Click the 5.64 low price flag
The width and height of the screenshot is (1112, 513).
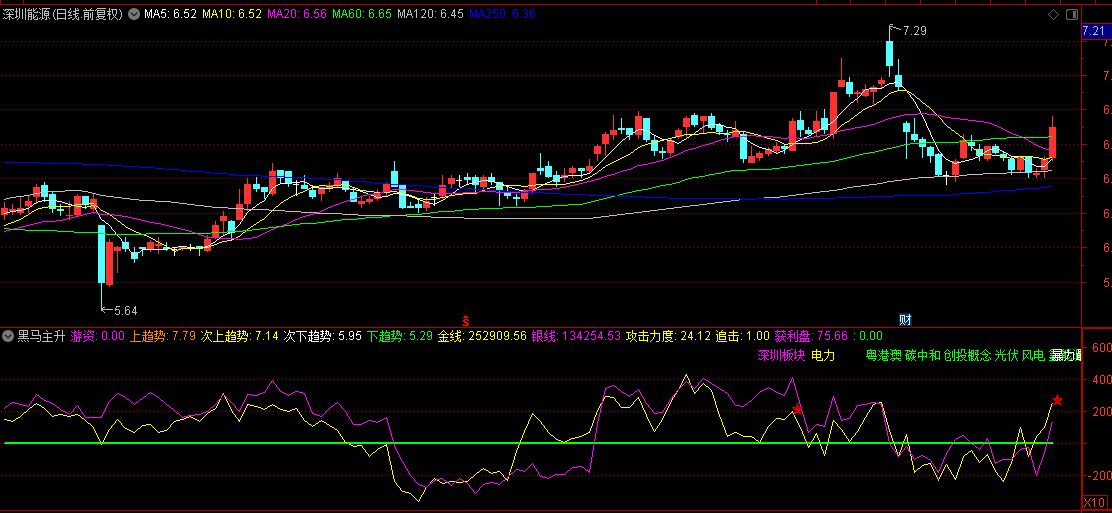pos(125,310)
